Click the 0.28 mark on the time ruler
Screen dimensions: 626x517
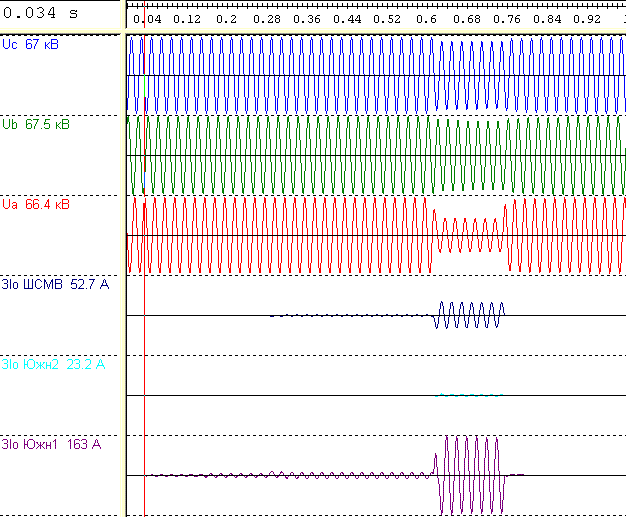267,19
